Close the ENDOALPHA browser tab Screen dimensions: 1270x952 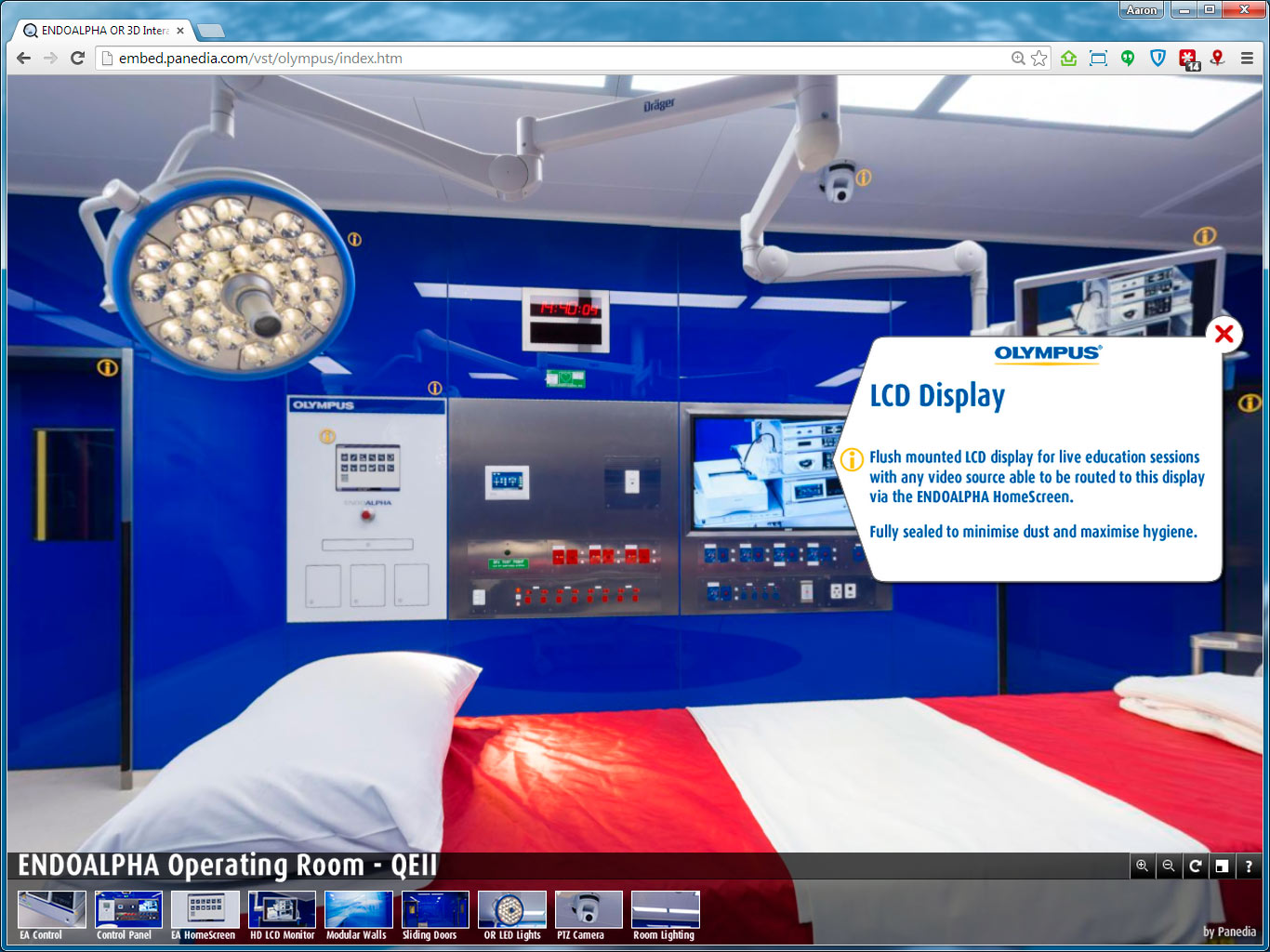180,31
